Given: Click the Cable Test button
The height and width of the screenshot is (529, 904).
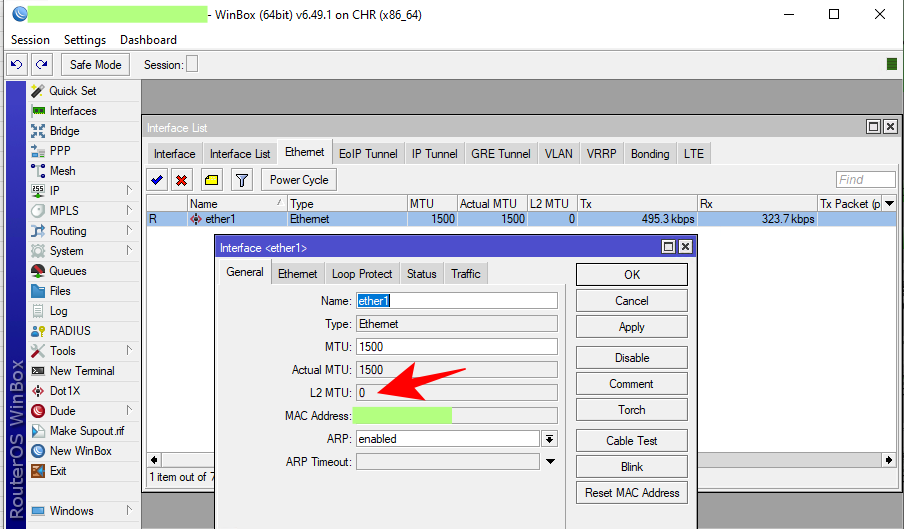Looking at the screenshot, I should point(632,441).
